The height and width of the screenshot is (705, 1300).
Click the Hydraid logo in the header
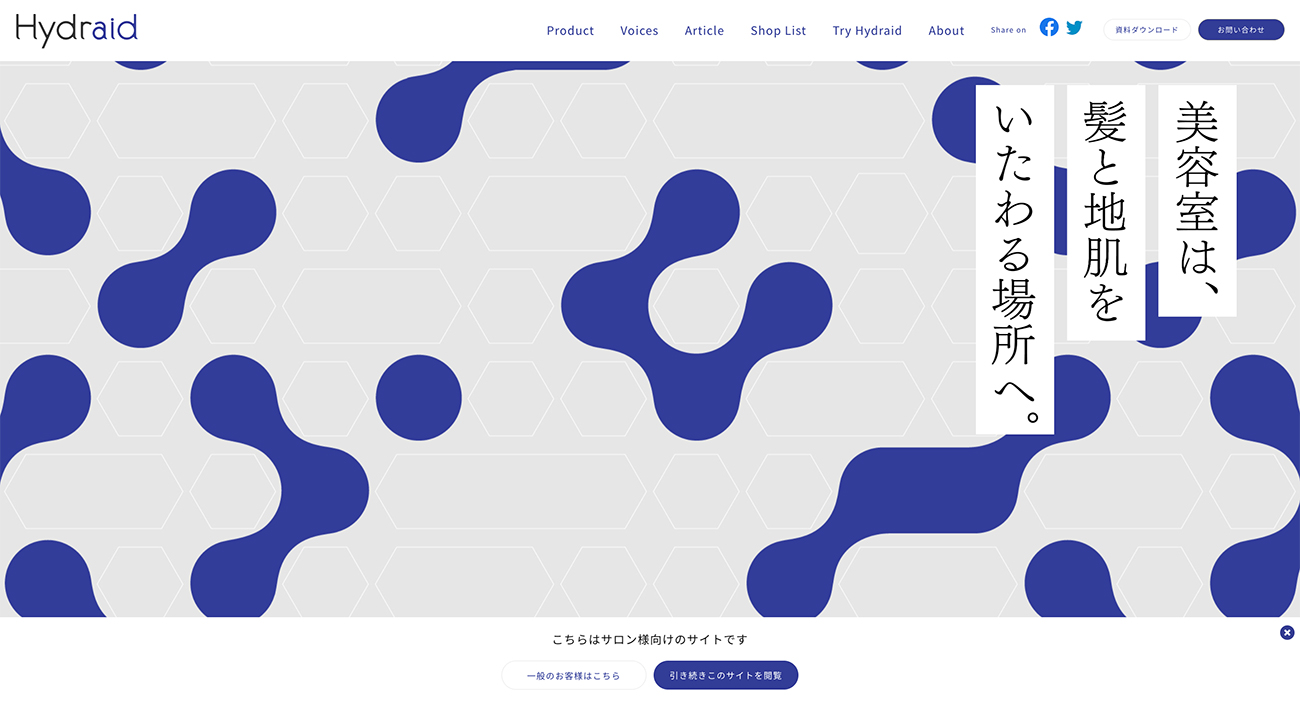(77, 30)
